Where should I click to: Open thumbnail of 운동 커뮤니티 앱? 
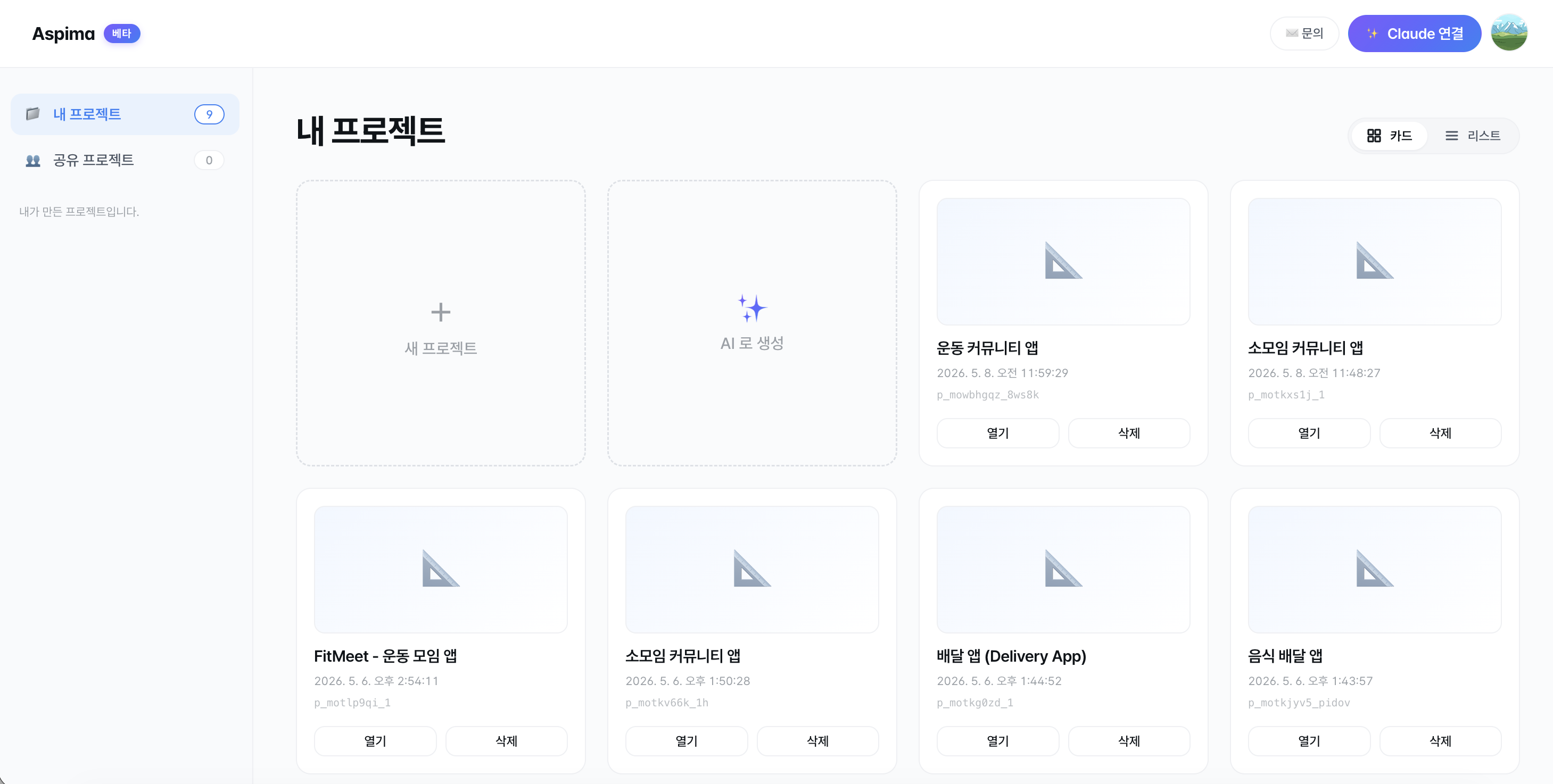(x=1063, y=262)
